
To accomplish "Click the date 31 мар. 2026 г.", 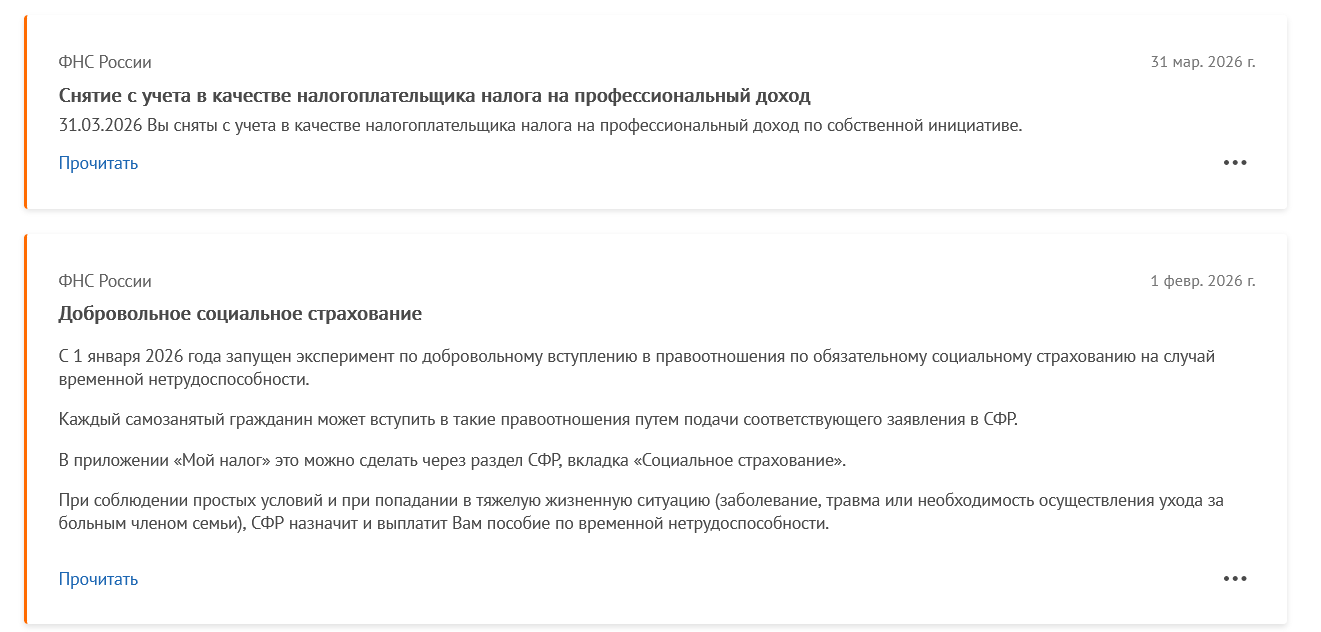I will pos(1203,62).
